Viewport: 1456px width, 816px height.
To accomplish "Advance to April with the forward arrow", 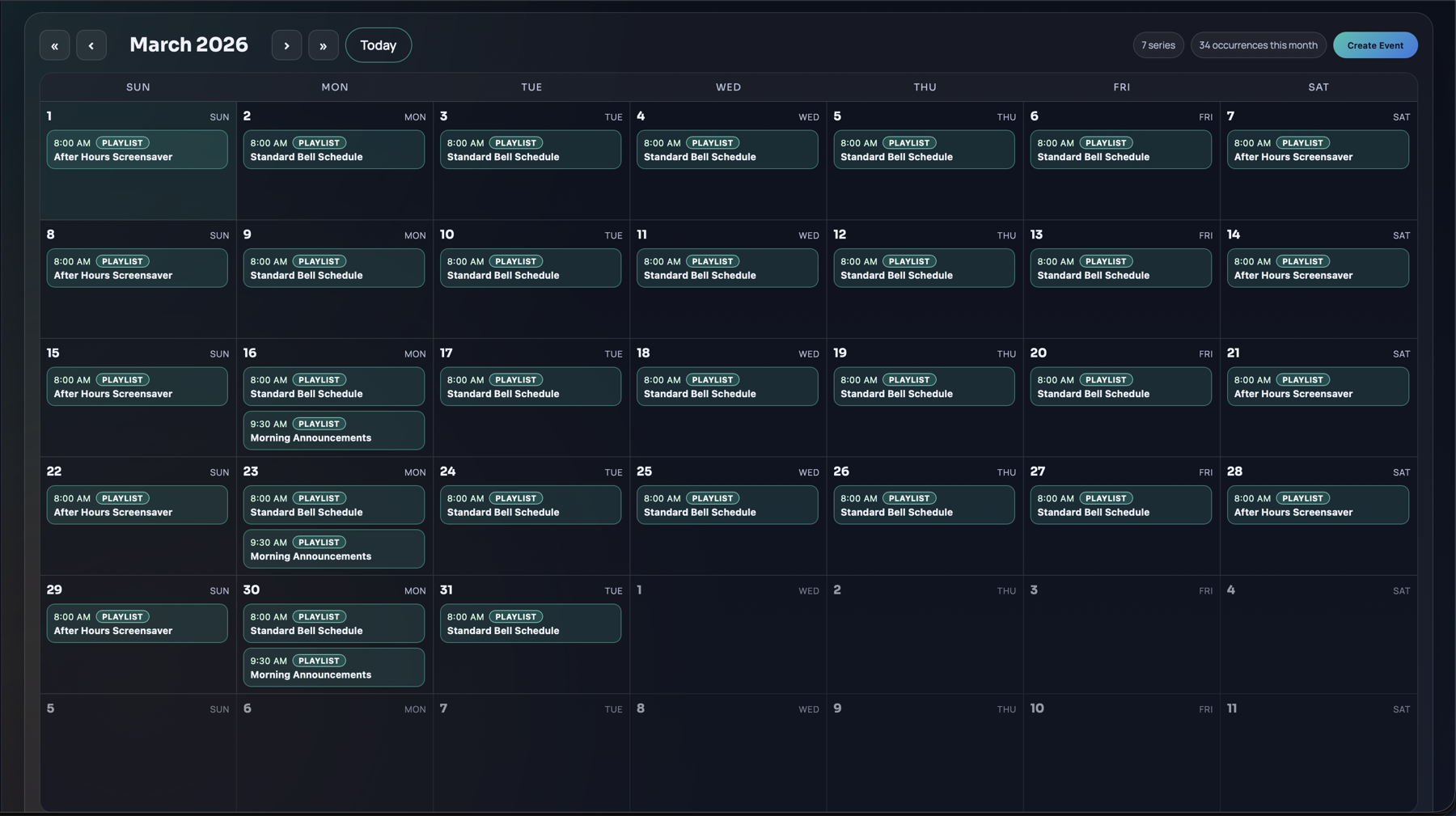I will (287, 45).
